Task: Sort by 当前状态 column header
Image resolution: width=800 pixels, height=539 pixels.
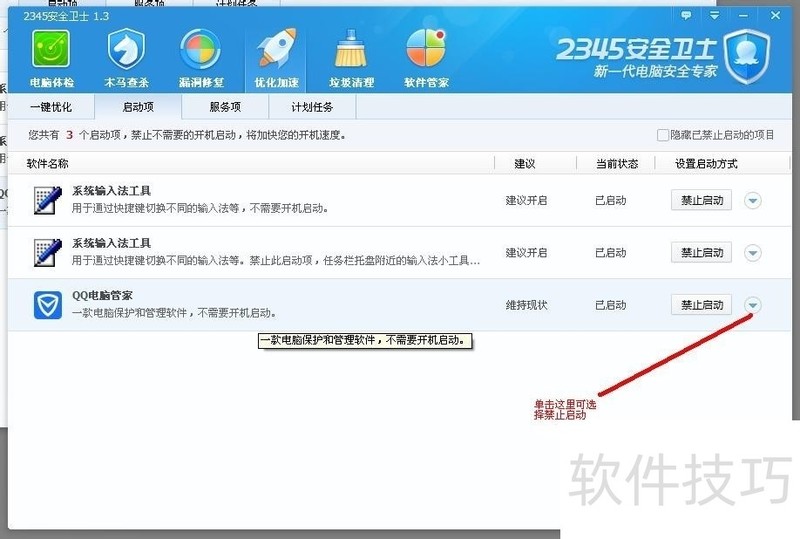Action: coord(617,164)
